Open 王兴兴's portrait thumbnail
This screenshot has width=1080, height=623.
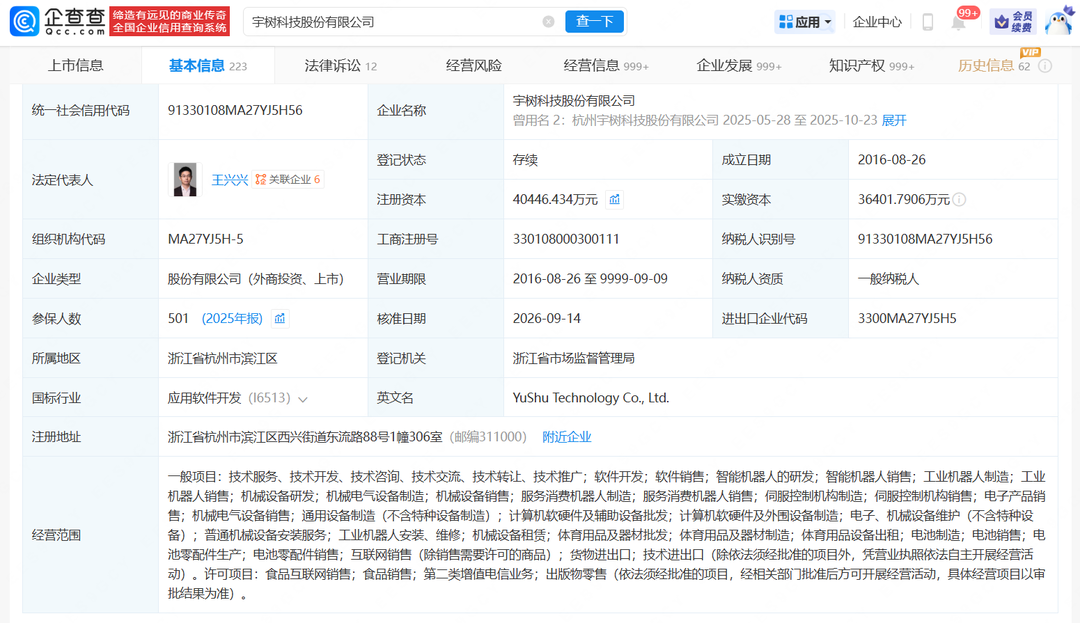pyautogui.click(x=185, y=180)
